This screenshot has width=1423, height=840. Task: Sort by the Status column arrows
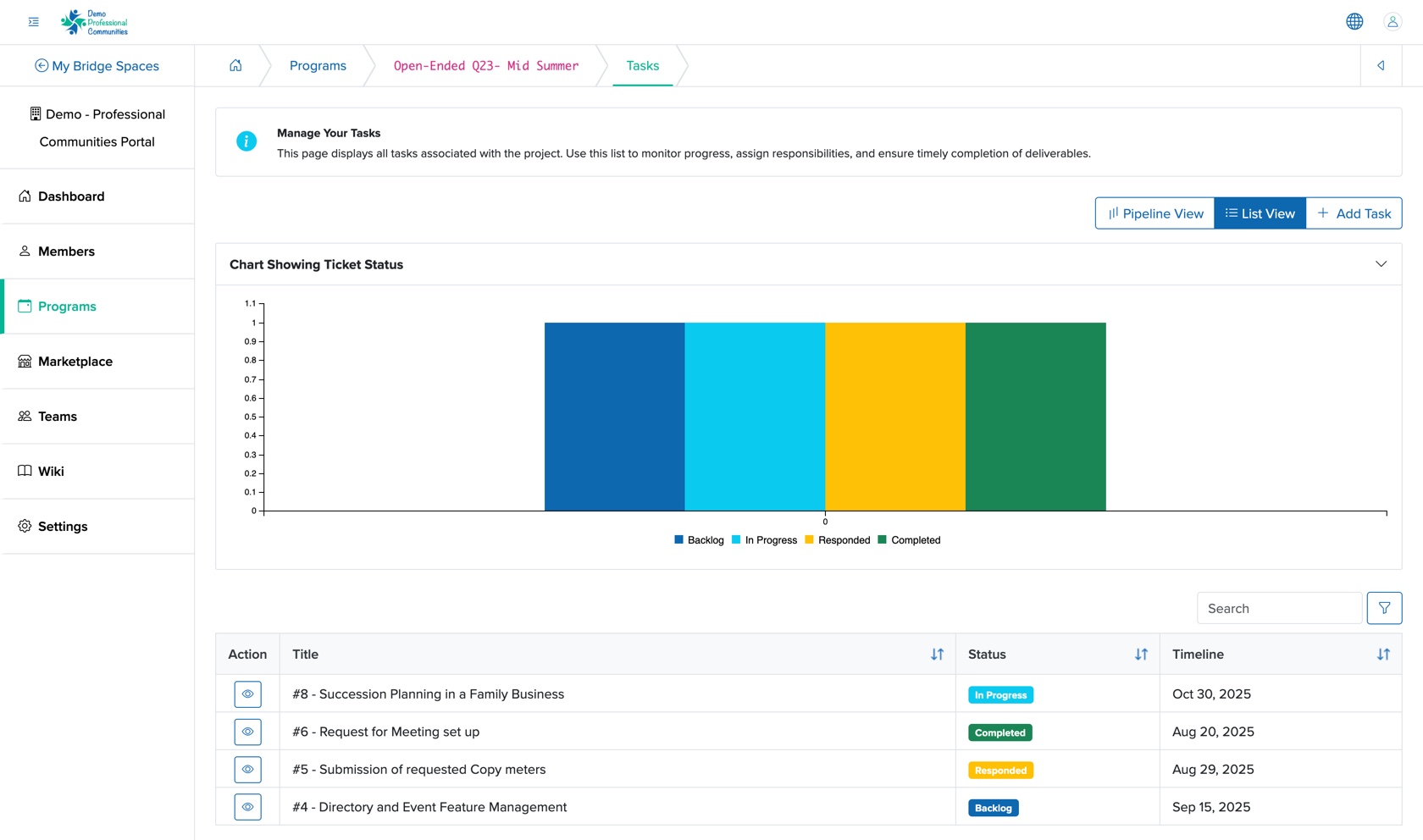point(1141,655)
